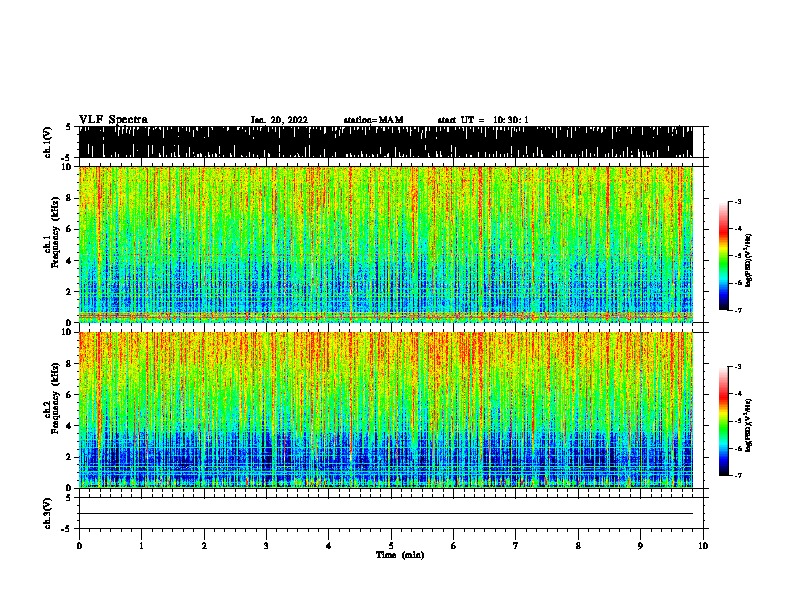792x612 pixels.
Task: Click the "8" tick on ch.2 frequency axis
Action: (70, 364)
